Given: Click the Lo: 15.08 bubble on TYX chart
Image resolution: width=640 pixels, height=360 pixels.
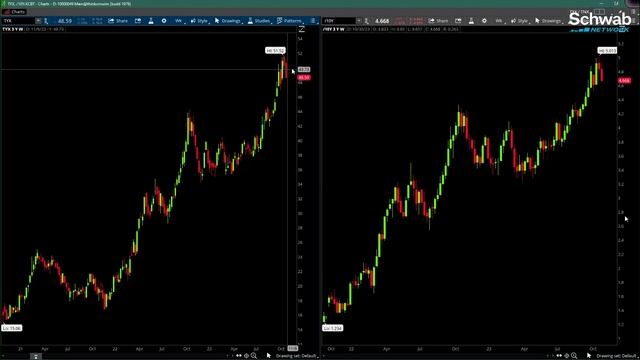Looking at the screenshot, I should coord(11,328).
